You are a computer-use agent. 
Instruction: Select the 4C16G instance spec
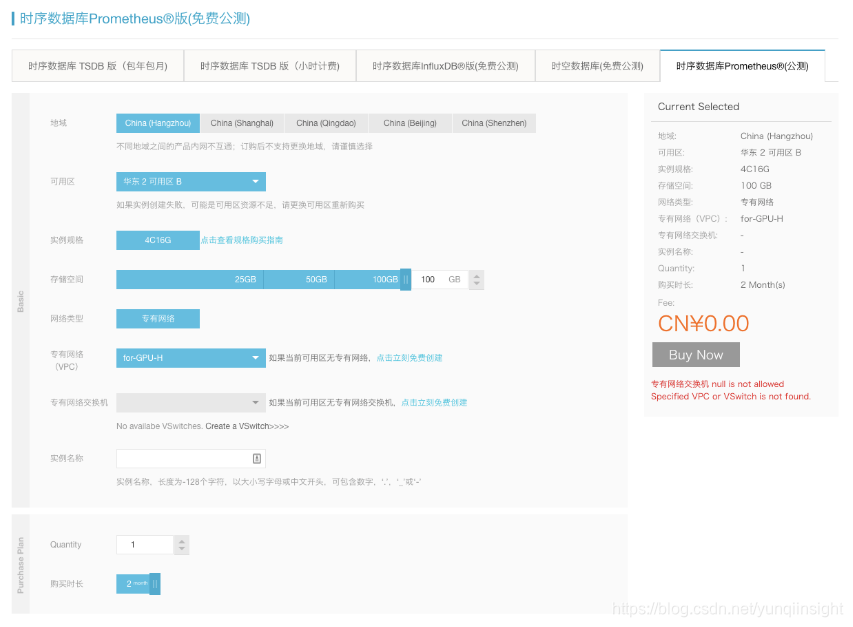[158, 240]
